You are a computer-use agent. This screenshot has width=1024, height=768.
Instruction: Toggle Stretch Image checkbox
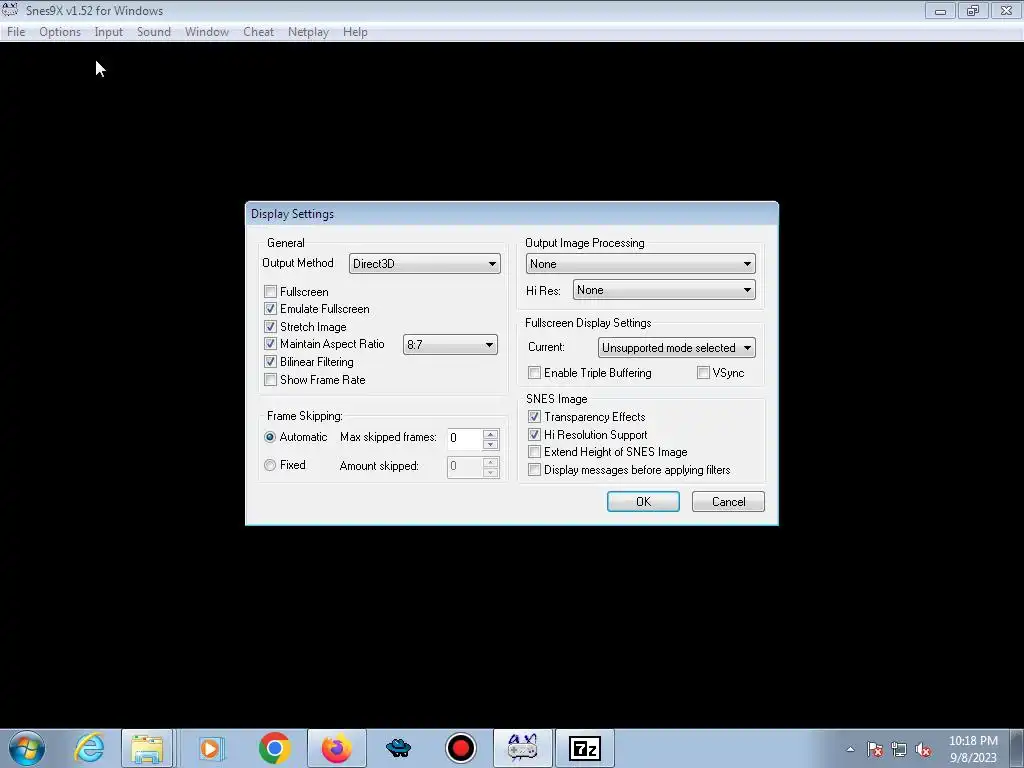point(270,326)
